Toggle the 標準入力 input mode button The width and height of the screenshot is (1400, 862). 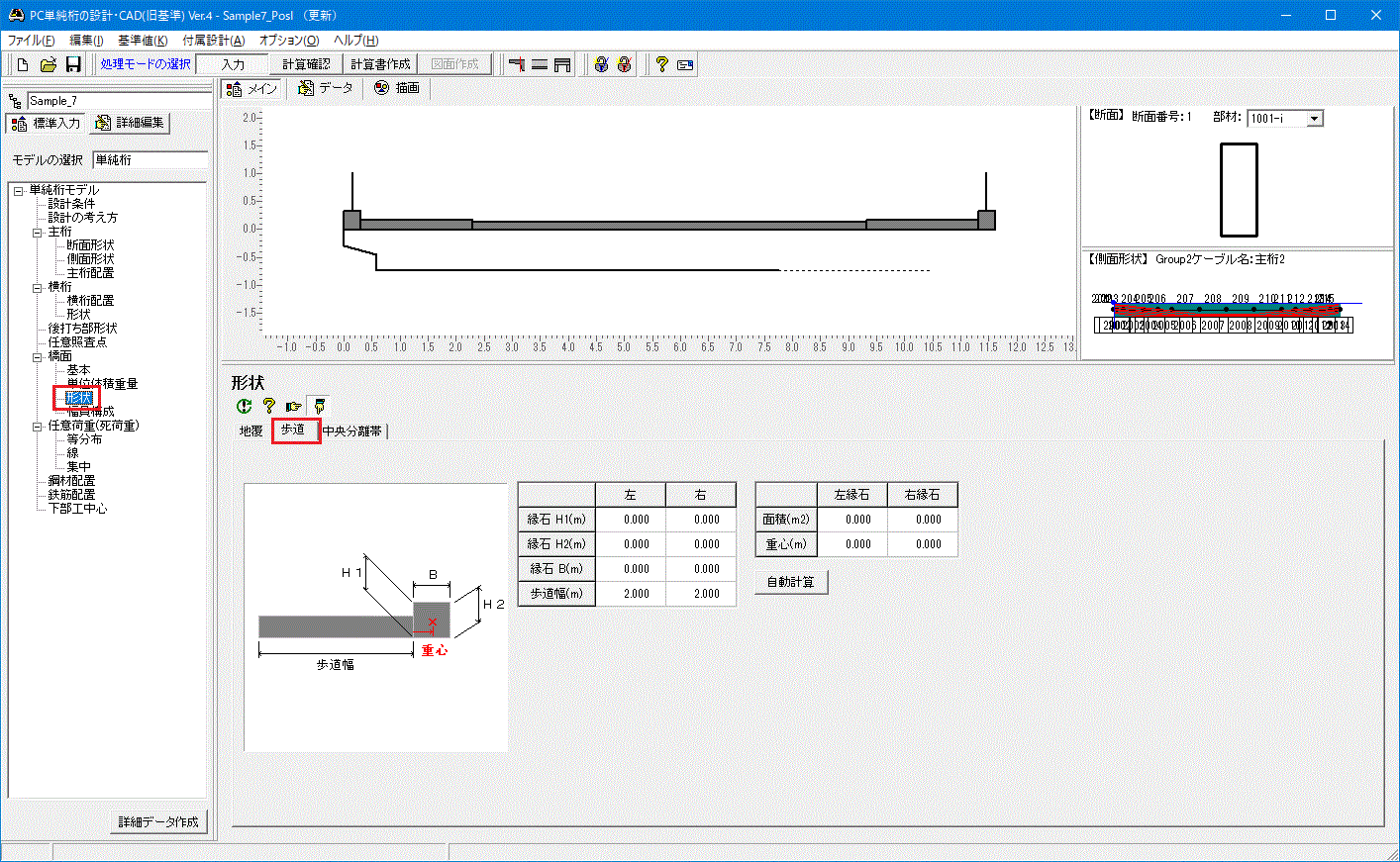tap(46, 123)
